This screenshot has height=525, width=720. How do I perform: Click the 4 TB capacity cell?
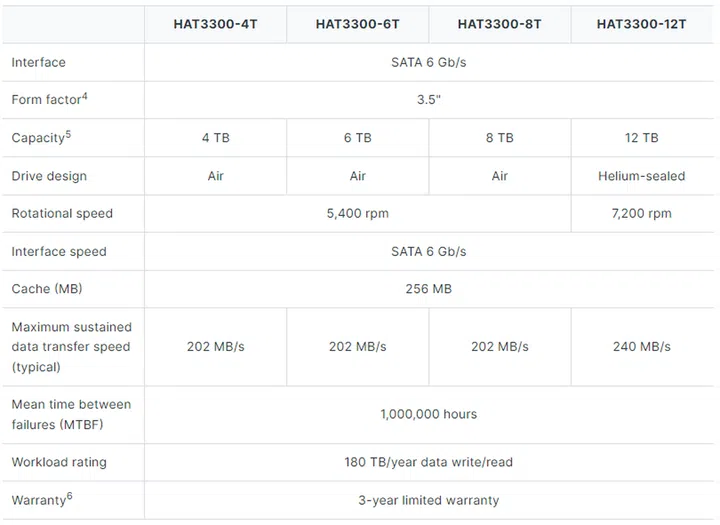tap(215, 138)
